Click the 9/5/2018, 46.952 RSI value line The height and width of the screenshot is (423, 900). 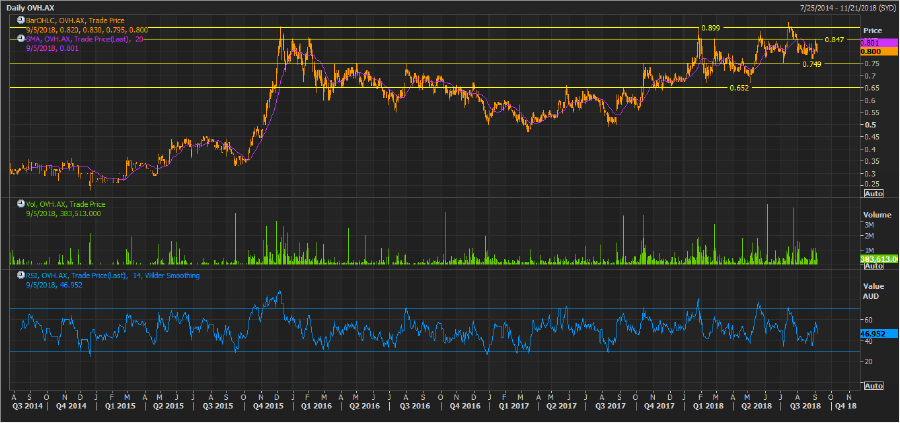pos(54,284)
